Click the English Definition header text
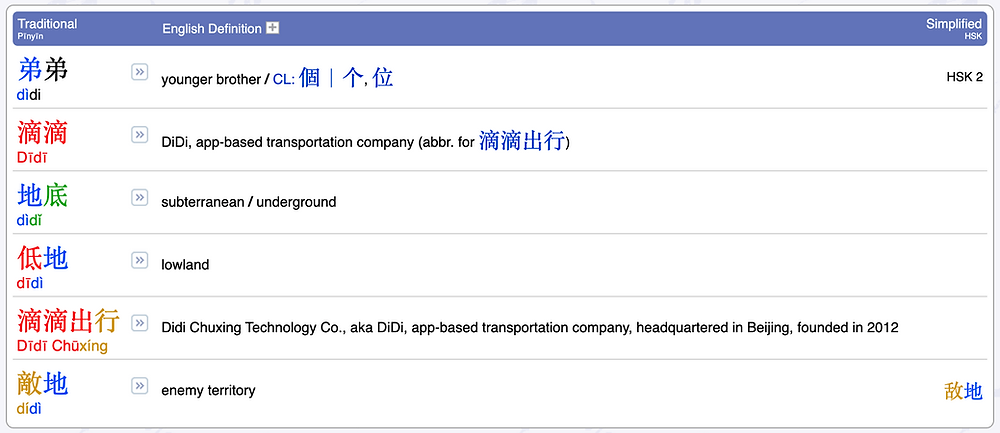Viewport: 1000px width, 433px height. click(212, 29)
